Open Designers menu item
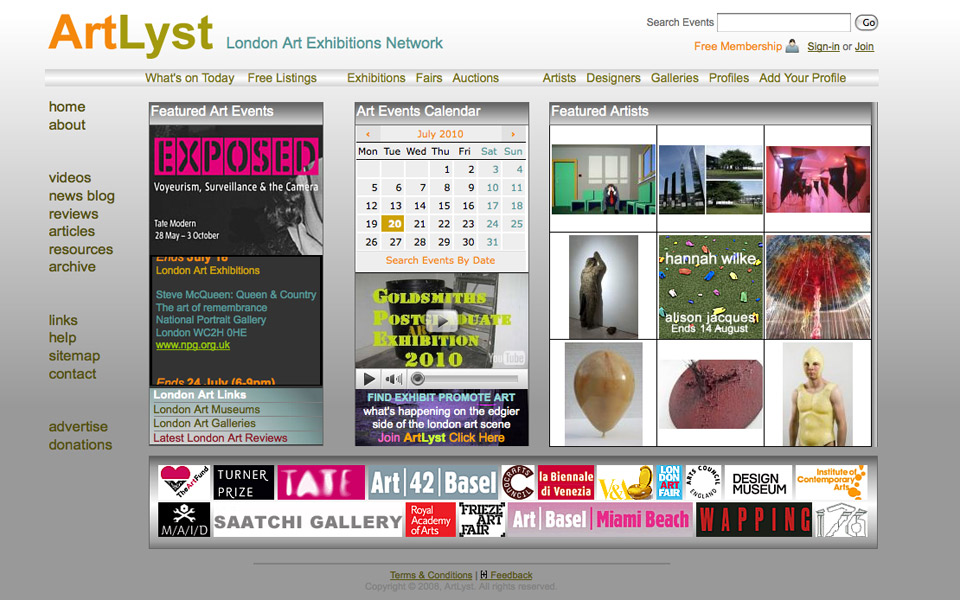This screenshot has width=960, height=600. 613,78
